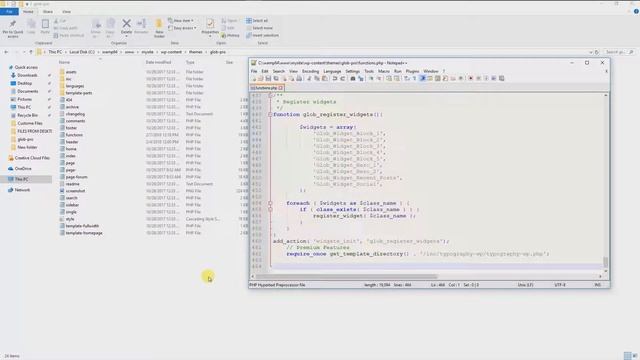This screenshot has width=640, height=360.
Task: Collapse the glob_register_widgets function fold marker
Action: click(x=270, y=115)
